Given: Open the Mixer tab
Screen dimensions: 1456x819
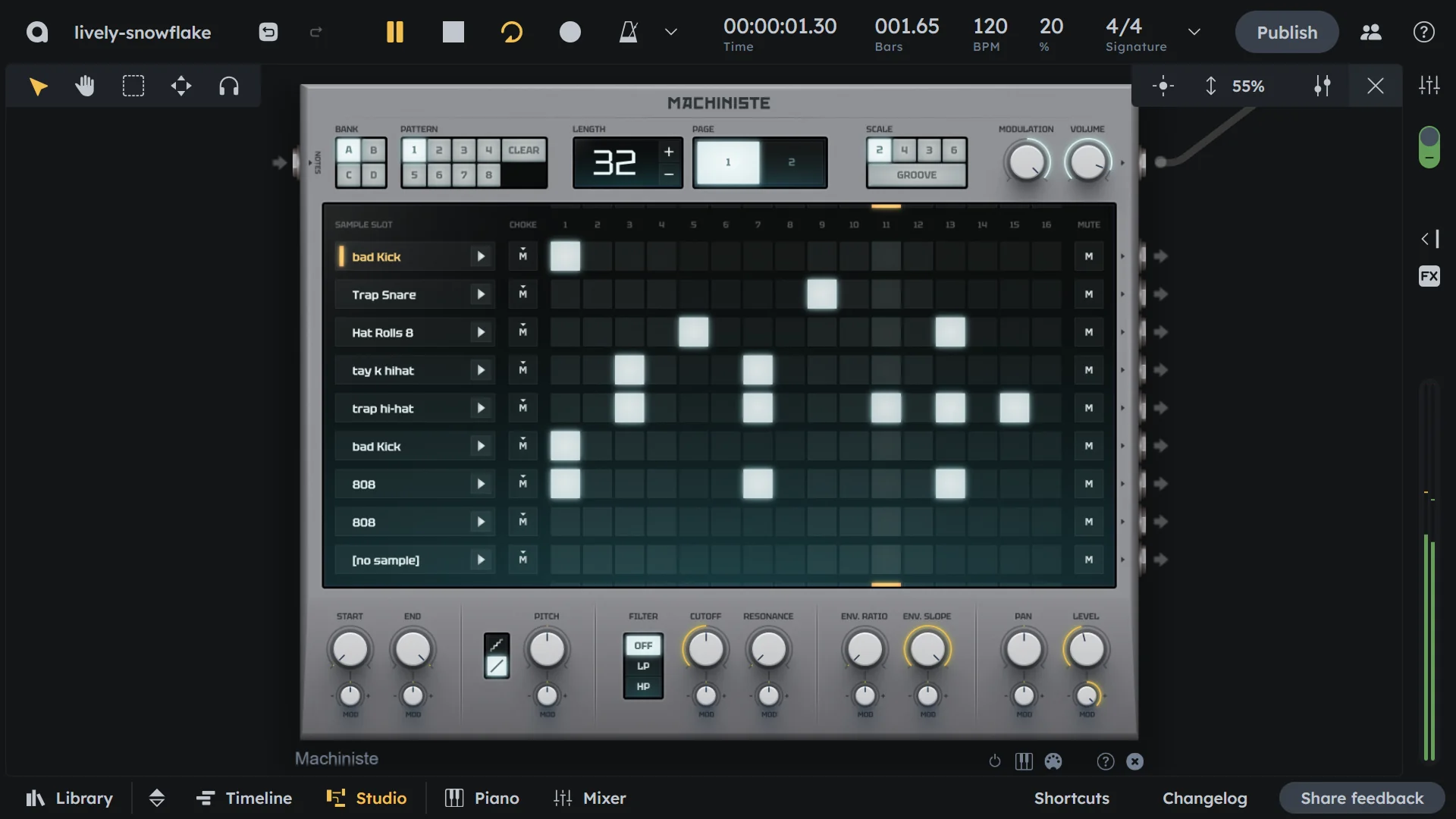Looking at the screenshot, I should tap(589, 798).
